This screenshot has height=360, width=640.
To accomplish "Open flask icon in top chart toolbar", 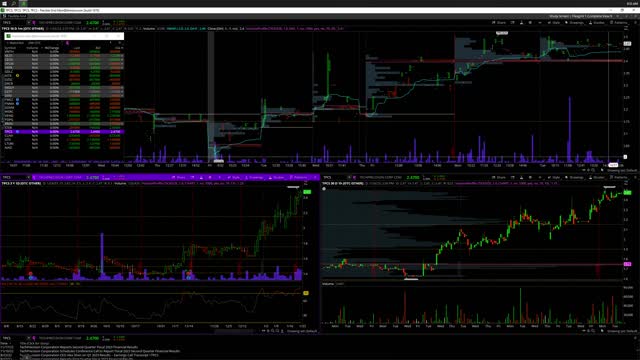I will tap(521, 22).
